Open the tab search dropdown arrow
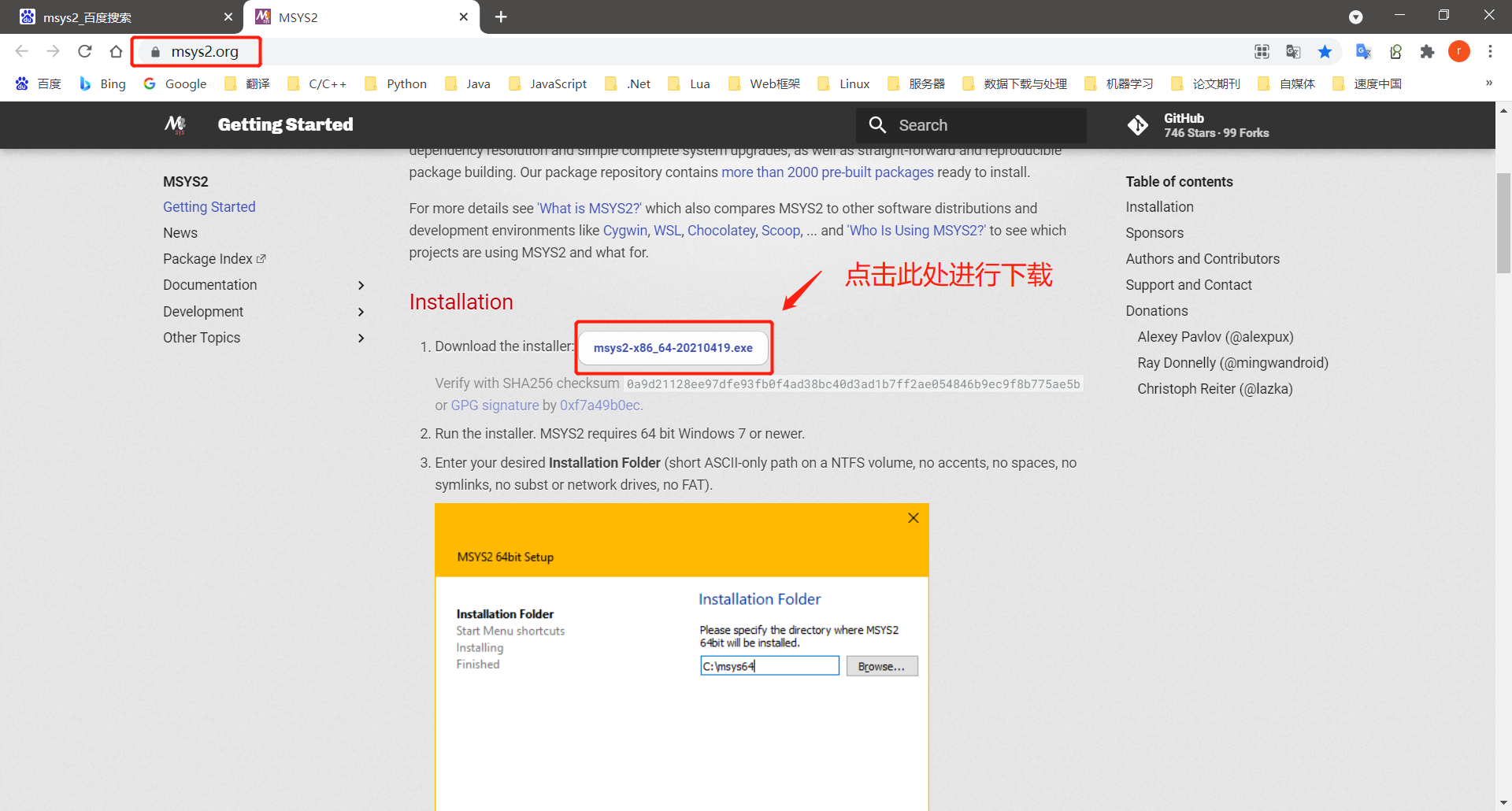Screen dimensions: 1512x811 [x=1355, y=17]
